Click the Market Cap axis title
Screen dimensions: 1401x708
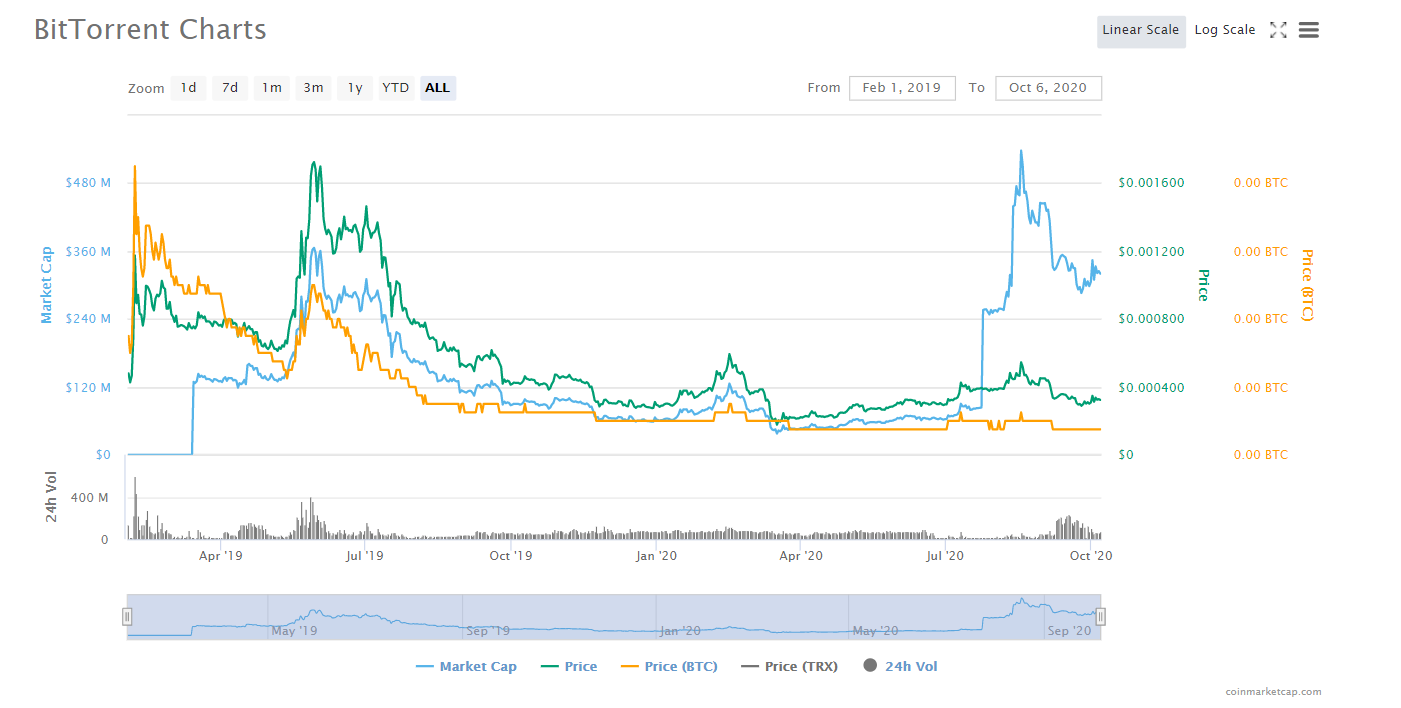(x=46, y=285)
